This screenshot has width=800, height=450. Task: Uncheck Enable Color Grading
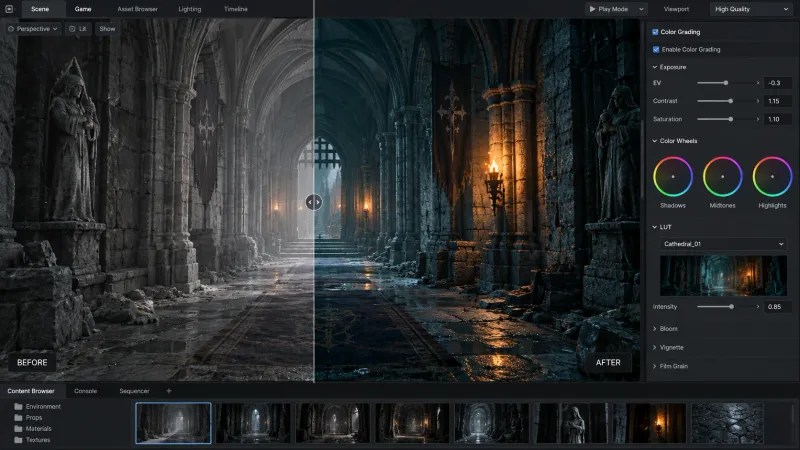point(656,49)
